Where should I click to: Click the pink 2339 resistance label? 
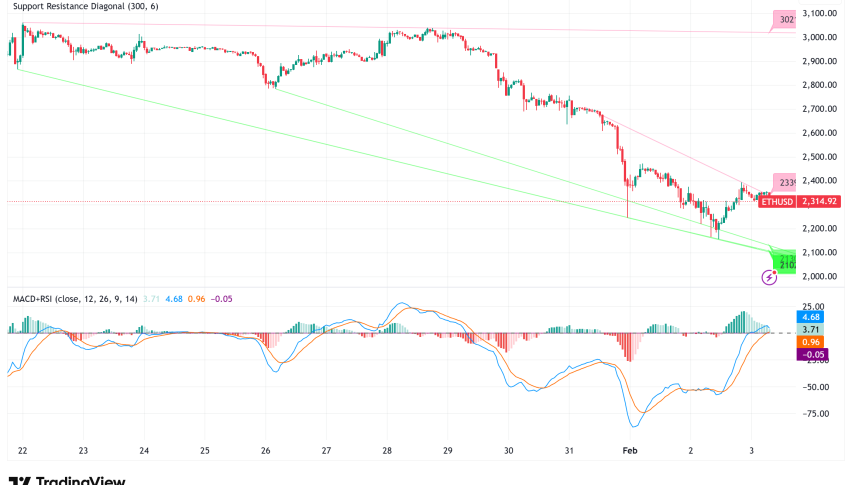[x=786, y=182]
